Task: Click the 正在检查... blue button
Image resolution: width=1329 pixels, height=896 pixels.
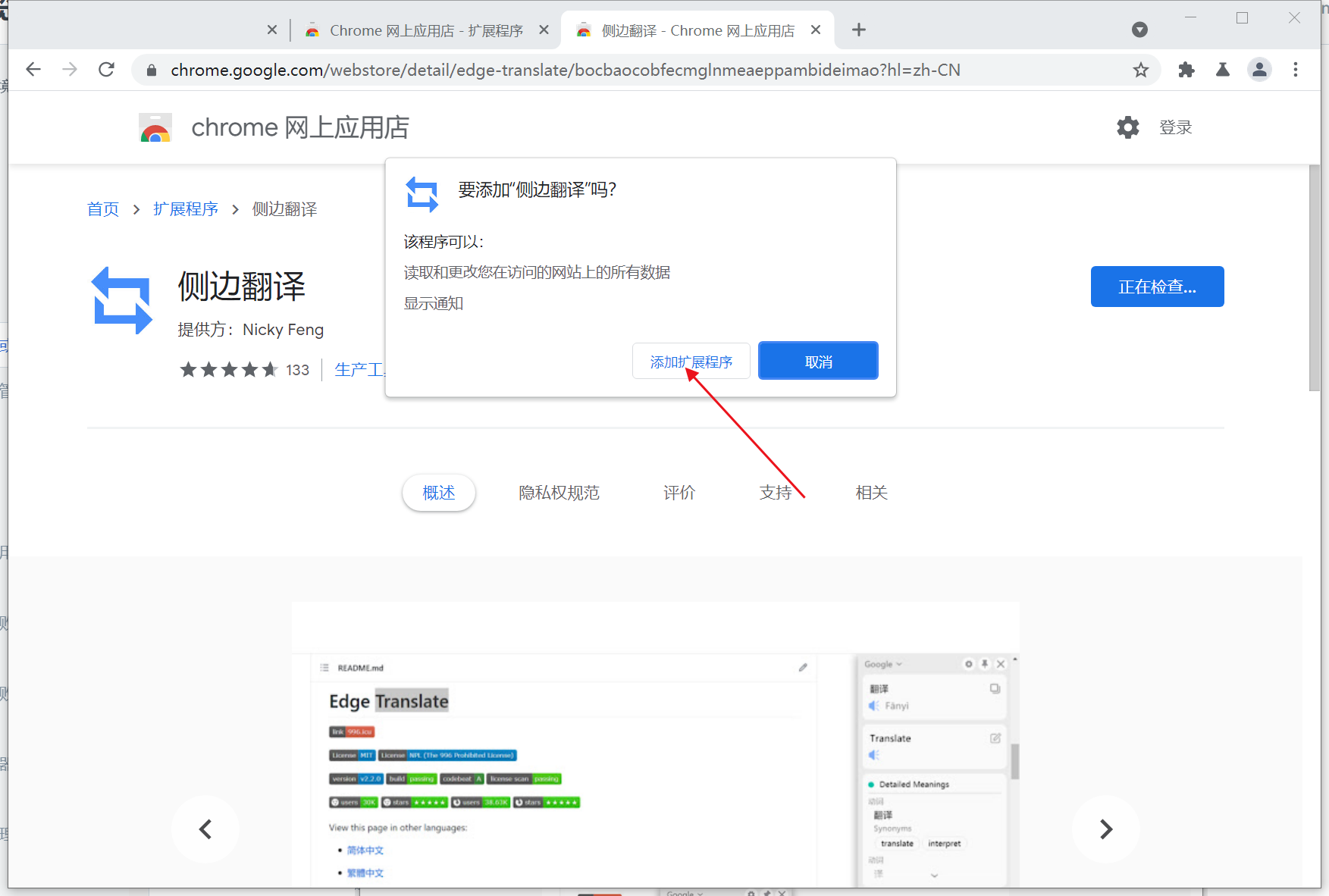Action: click(1157, 287)
